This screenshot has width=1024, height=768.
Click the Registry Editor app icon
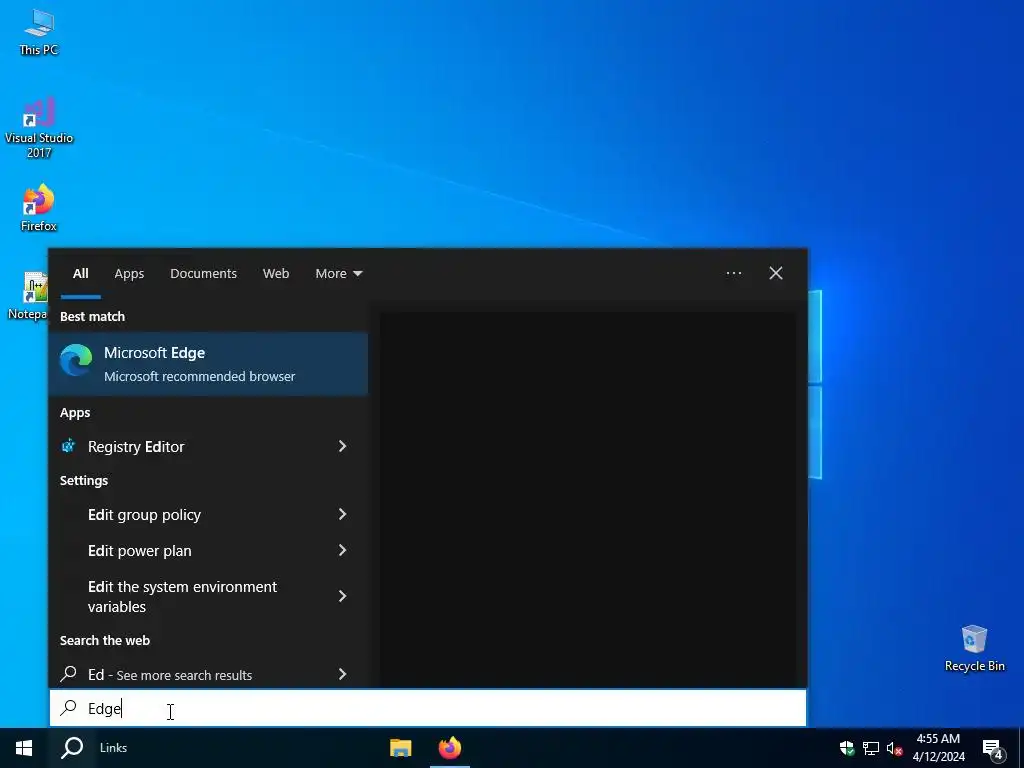68,446
